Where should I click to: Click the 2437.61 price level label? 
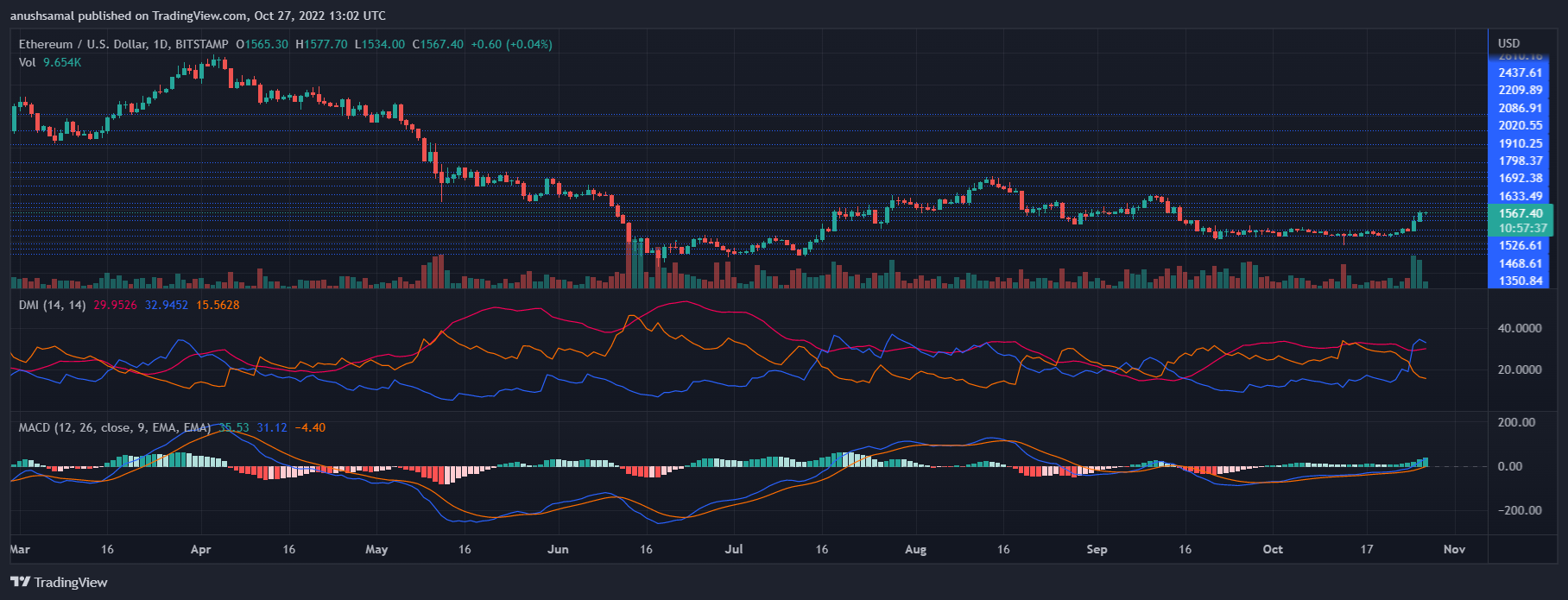coord(1520,73)
